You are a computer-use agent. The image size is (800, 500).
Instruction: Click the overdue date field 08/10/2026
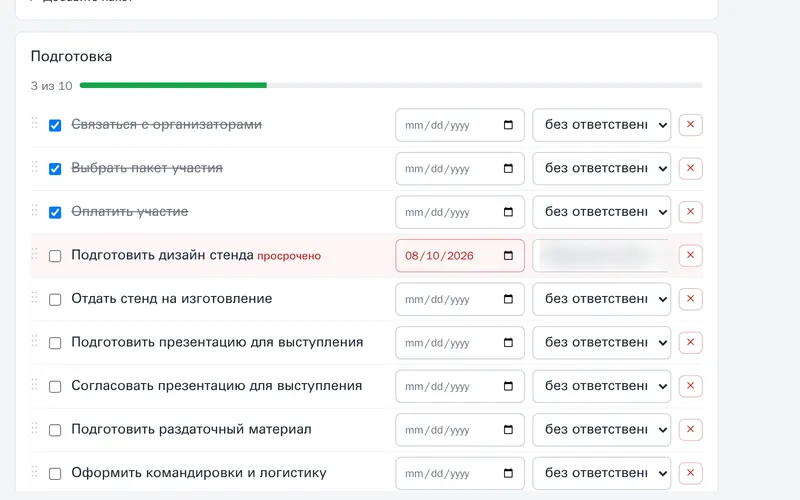coord(460,256)
